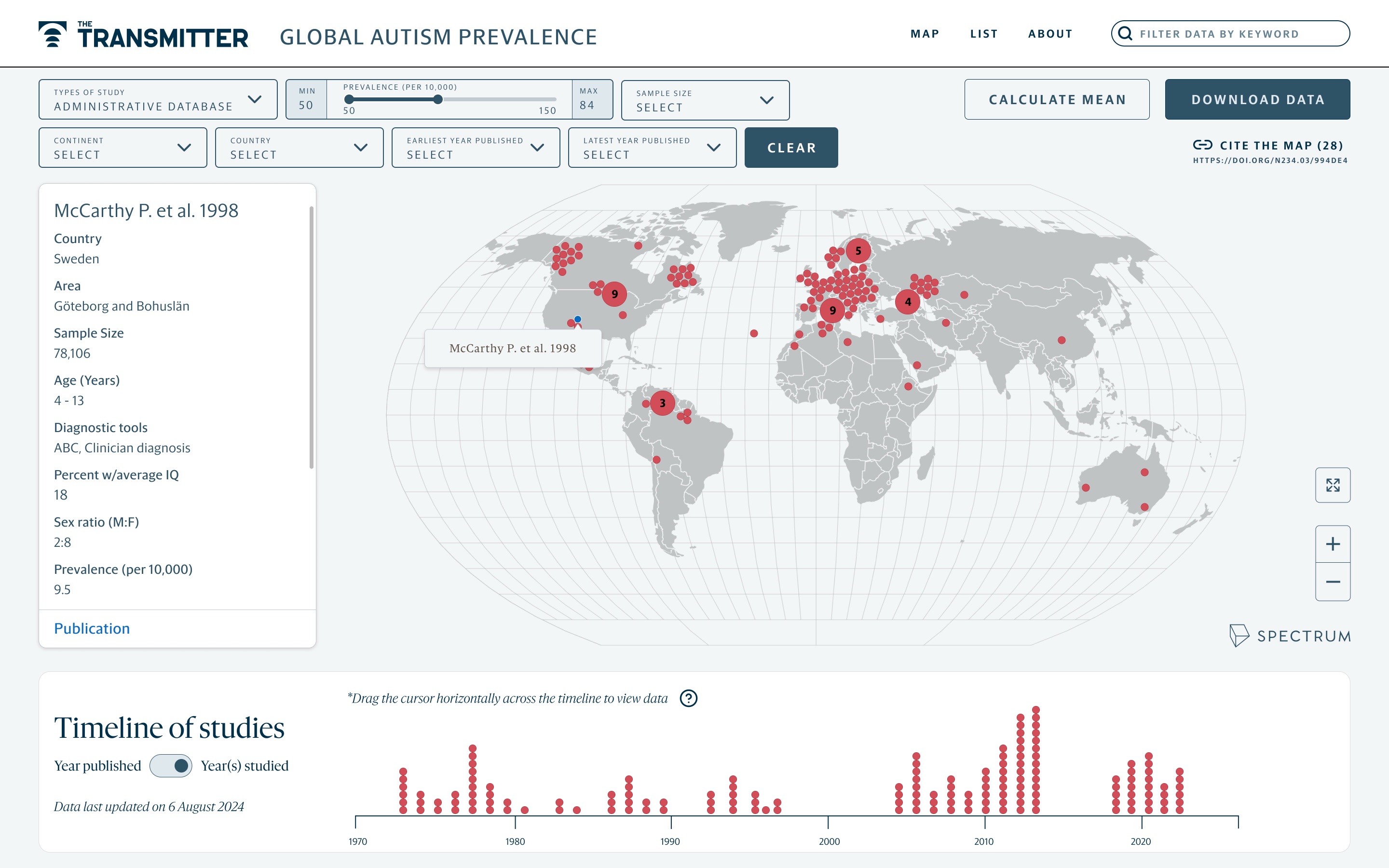Select the cluster marker 9 in Europe
1389x868 pixels.
pos(832,310)
